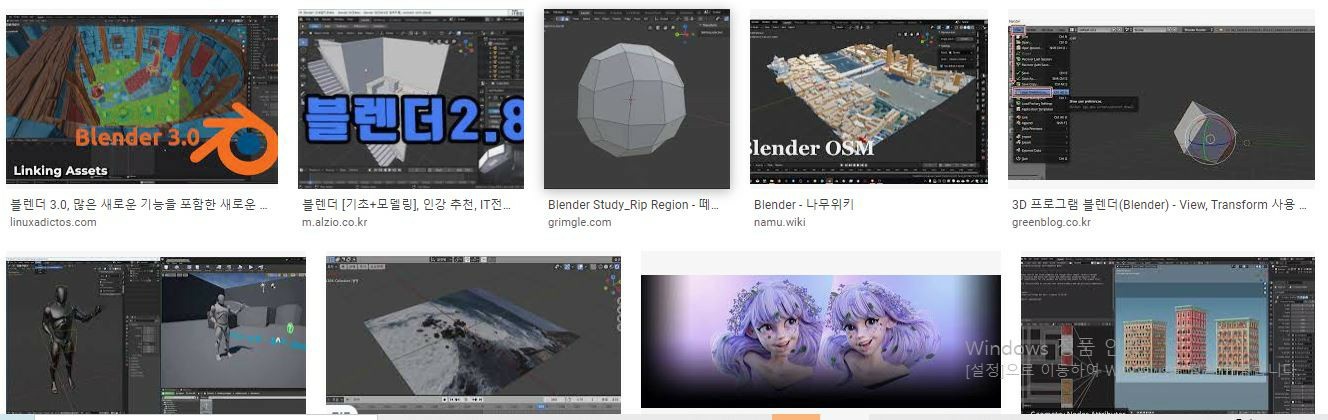The width and height of the screenshot is (1328, 420).
Task: Open the purple-haired girl render thumbnail
Action: pyautogui.click(x=820, y=342)
